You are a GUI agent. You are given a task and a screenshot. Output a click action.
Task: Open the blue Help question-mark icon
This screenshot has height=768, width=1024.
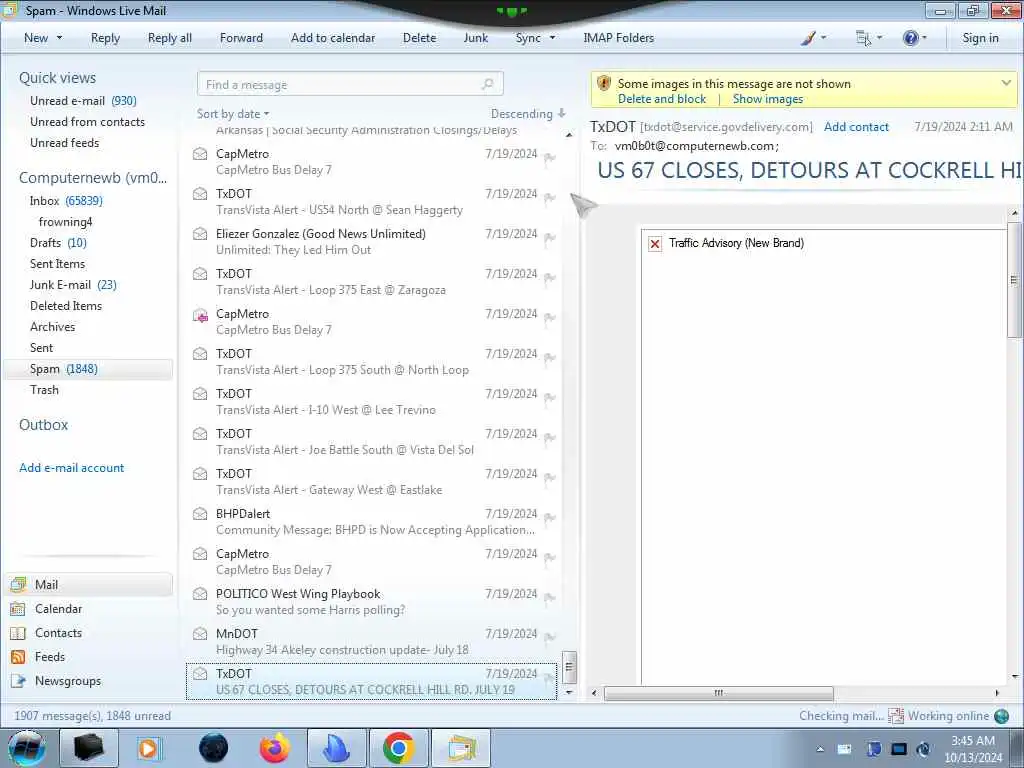click(x=910, y=38)
